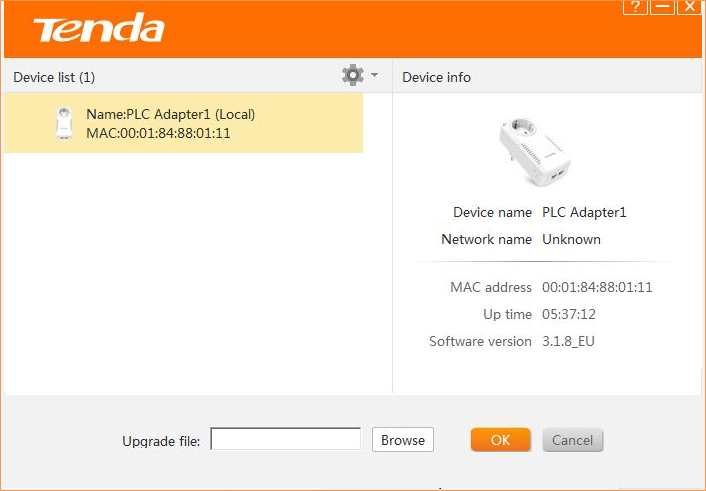Open help with the question mark button
The height and width of the screenshot is (491, 706).
pyautogui.click(x=636, y=7)
